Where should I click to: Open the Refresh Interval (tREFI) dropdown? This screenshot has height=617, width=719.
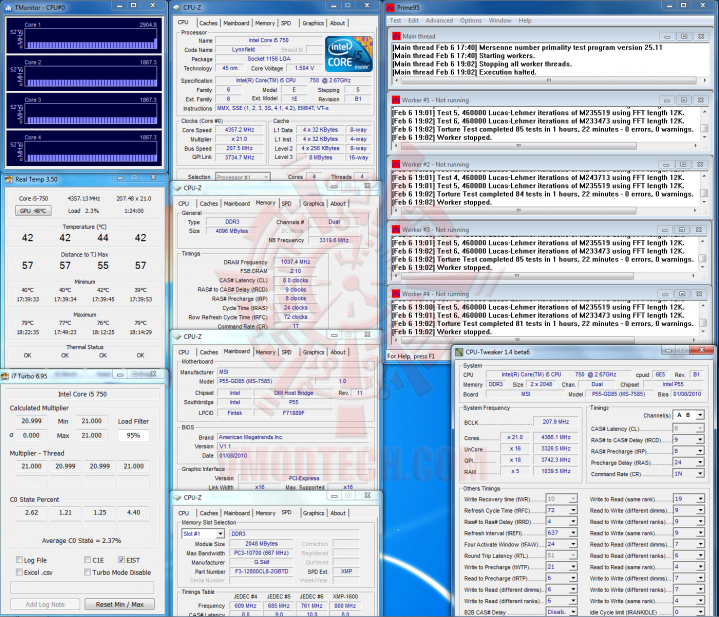pyautogui.click(x=573, y=533)
